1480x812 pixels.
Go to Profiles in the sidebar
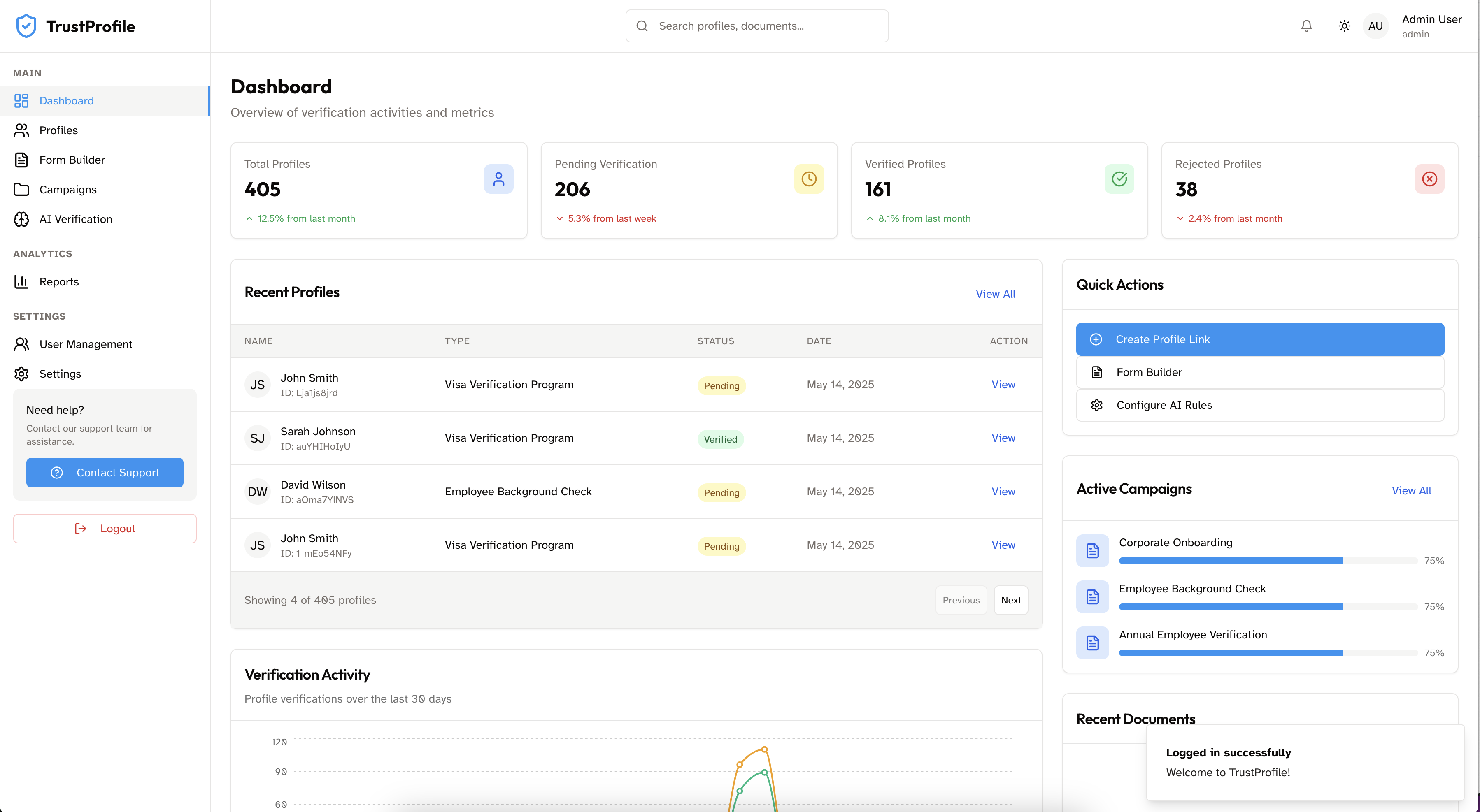tap(105, 130)
